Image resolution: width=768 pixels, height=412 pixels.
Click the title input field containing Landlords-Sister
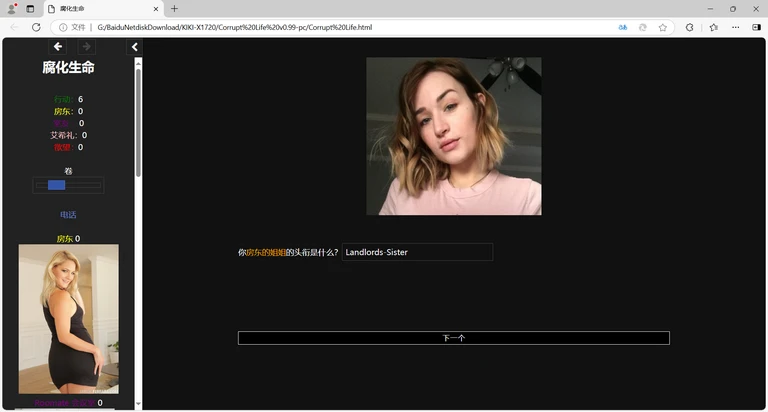416,252
